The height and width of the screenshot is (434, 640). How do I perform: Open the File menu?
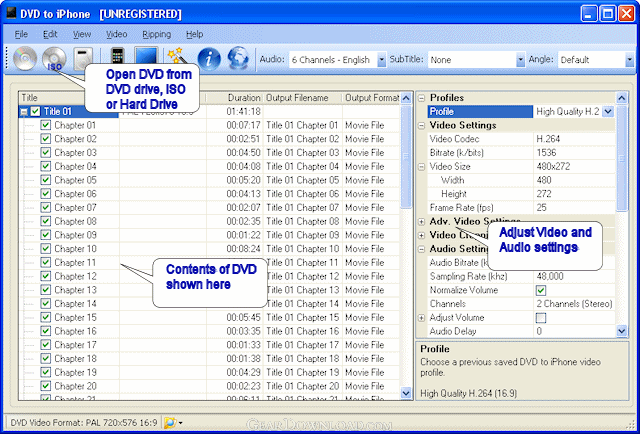pos(21,34)
